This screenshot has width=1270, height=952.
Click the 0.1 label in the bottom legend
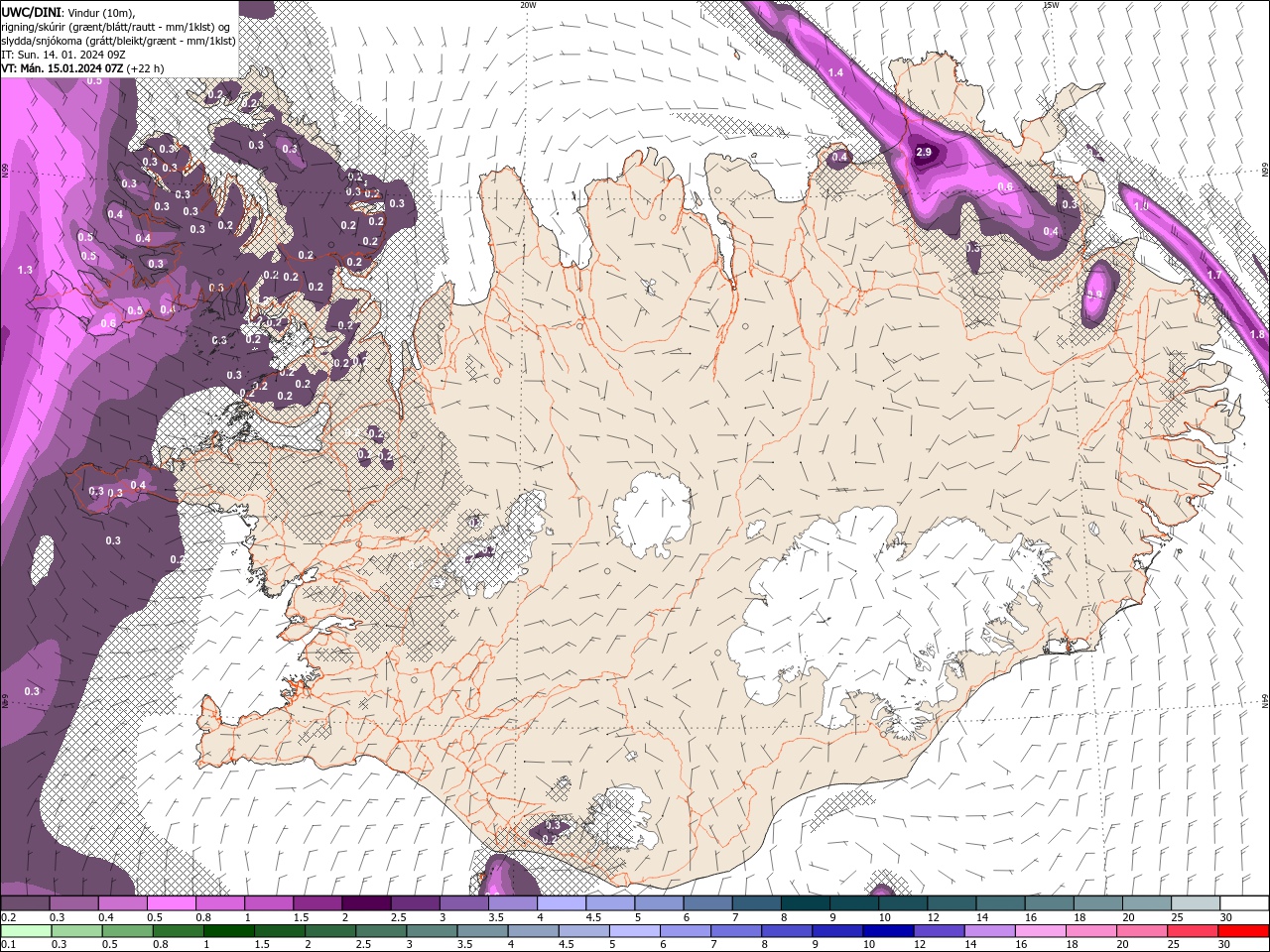pyautogui.click(x=8, y=945)
